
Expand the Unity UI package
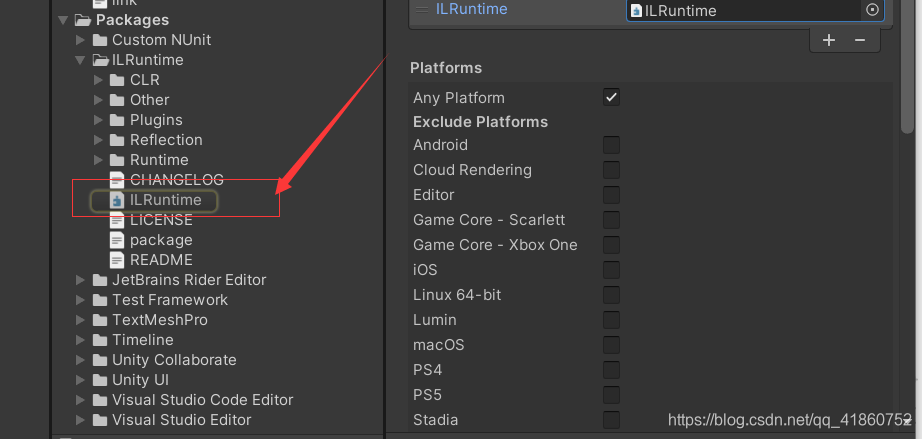click(81, 380)
